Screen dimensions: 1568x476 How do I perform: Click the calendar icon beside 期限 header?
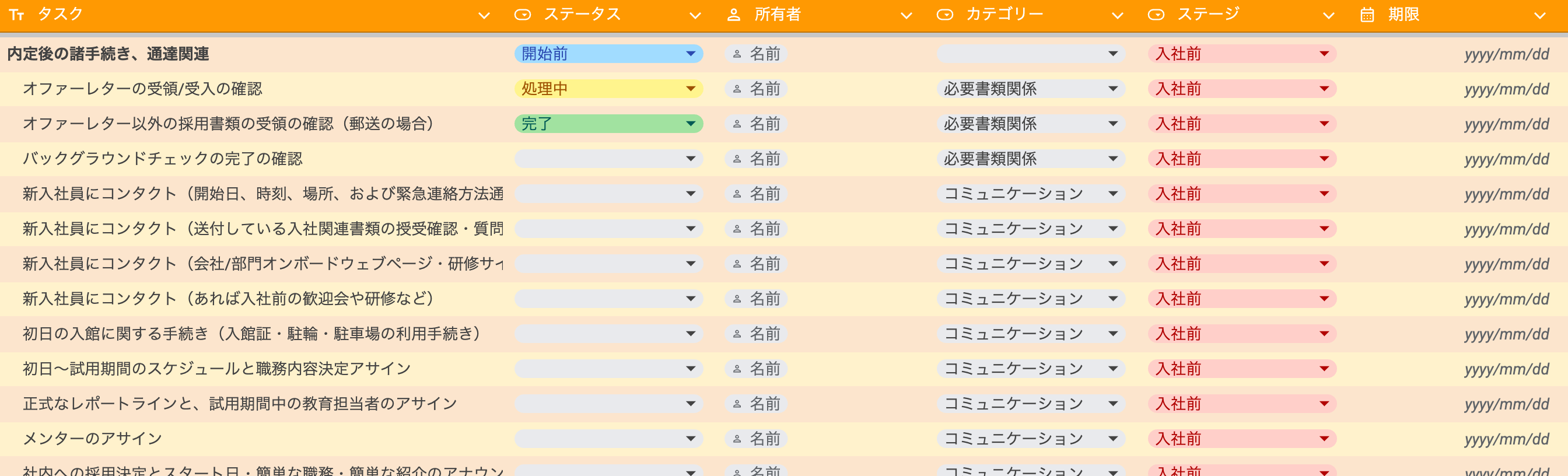pos(1367,15)
